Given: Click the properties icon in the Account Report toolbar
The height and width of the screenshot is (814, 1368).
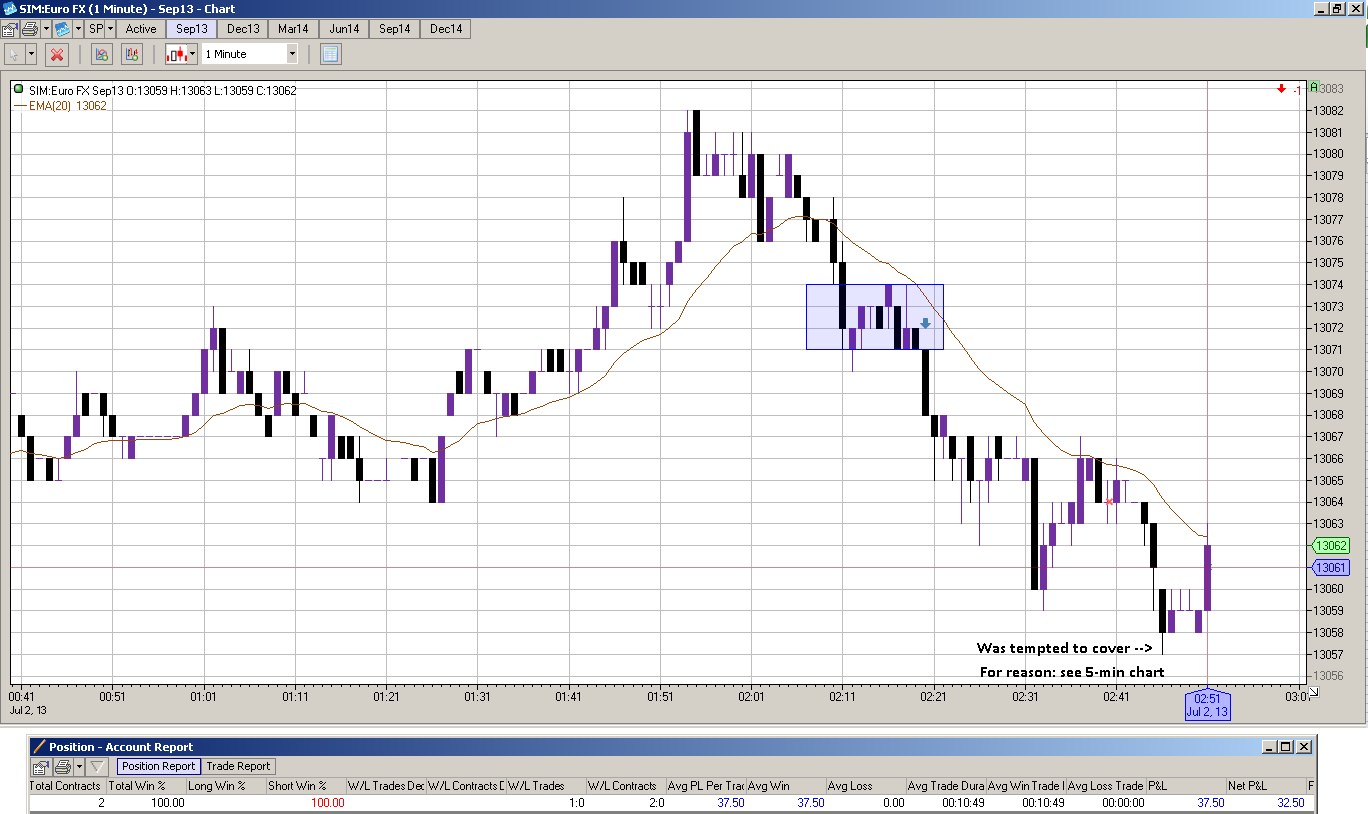Looking at the screenshot, I should (41, 767).
